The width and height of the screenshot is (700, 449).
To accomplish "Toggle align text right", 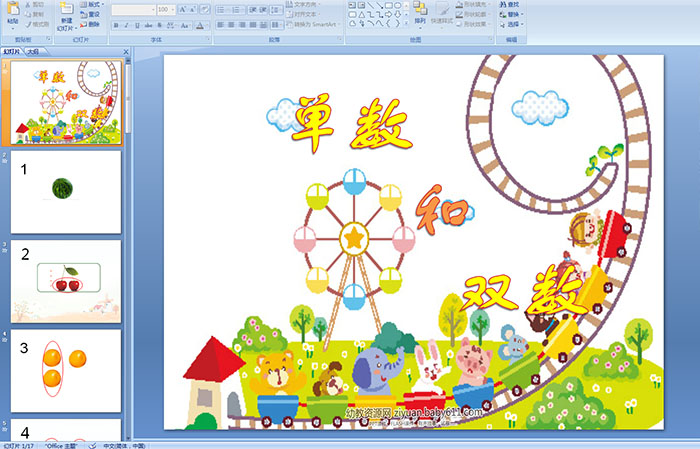I will click(x=242, y=25).
